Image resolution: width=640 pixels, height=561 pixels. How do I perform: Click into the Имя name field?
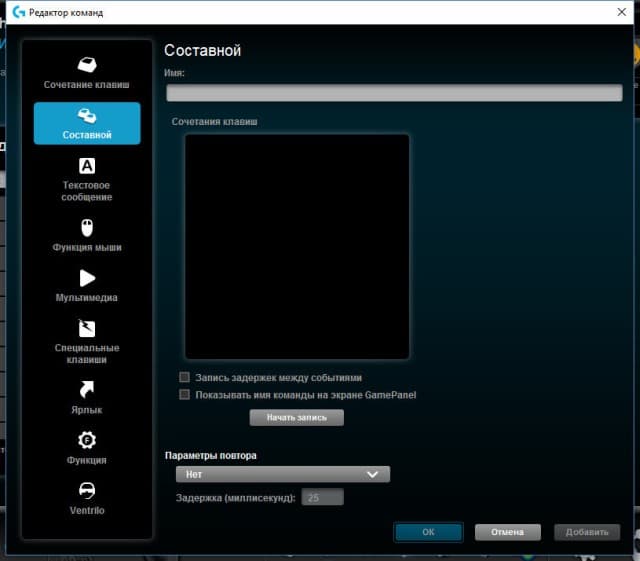click(394, 93)
